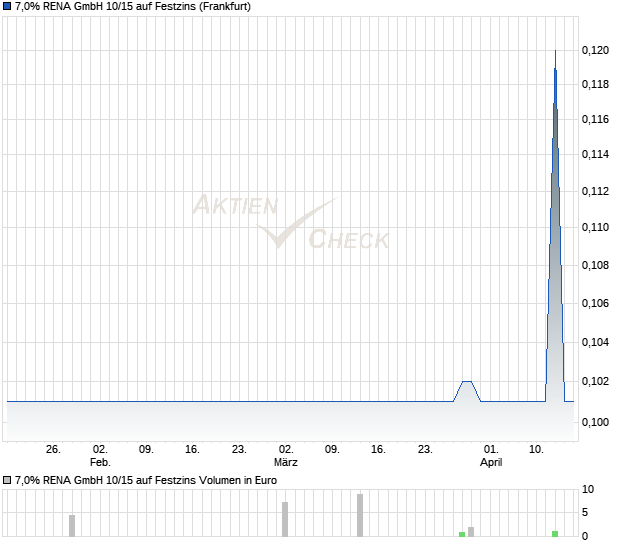Click the price axis label 0,106
Viewport: 620px width, 546px height.
coord(595,303)
